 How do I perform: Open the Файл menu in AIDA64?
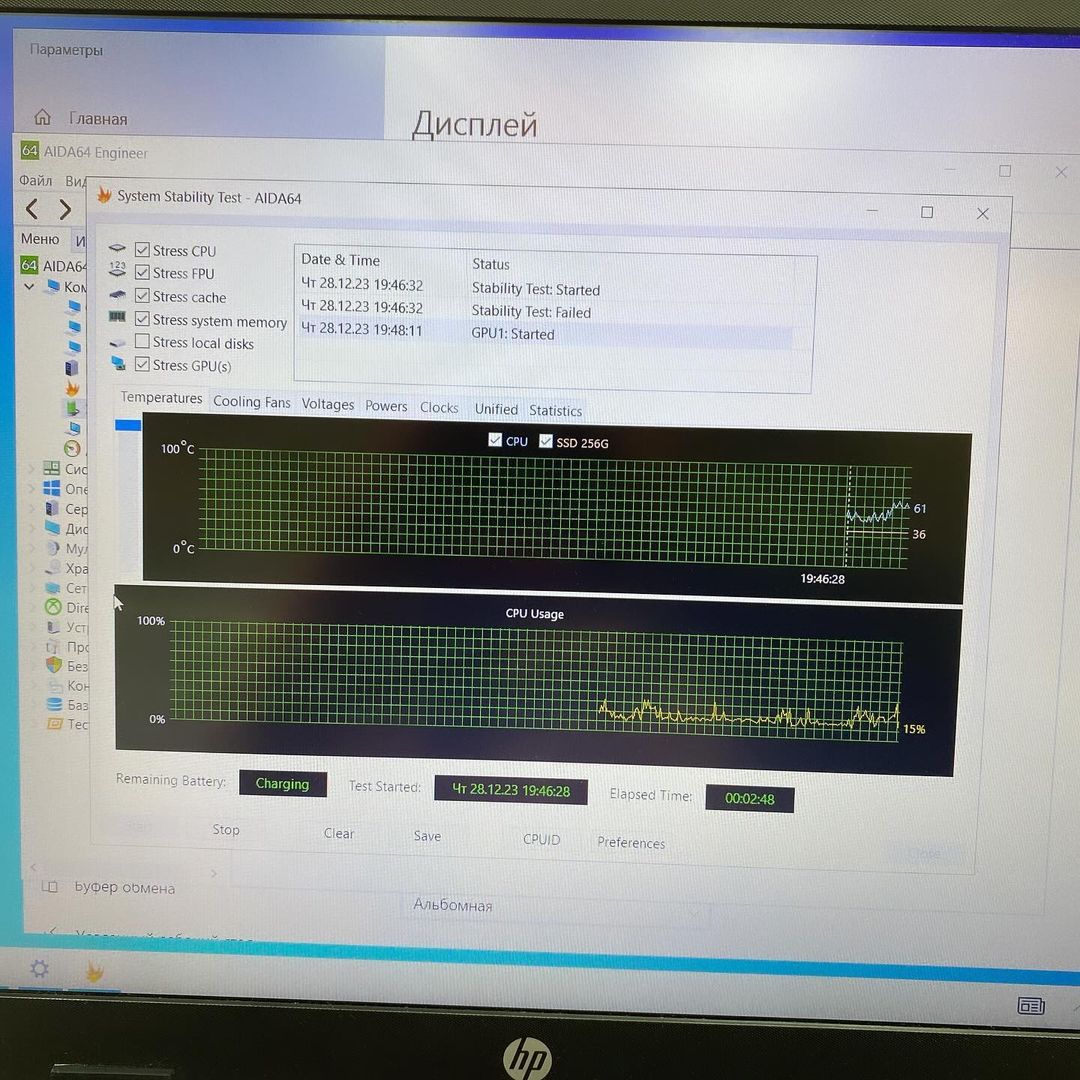pos(35,180)
